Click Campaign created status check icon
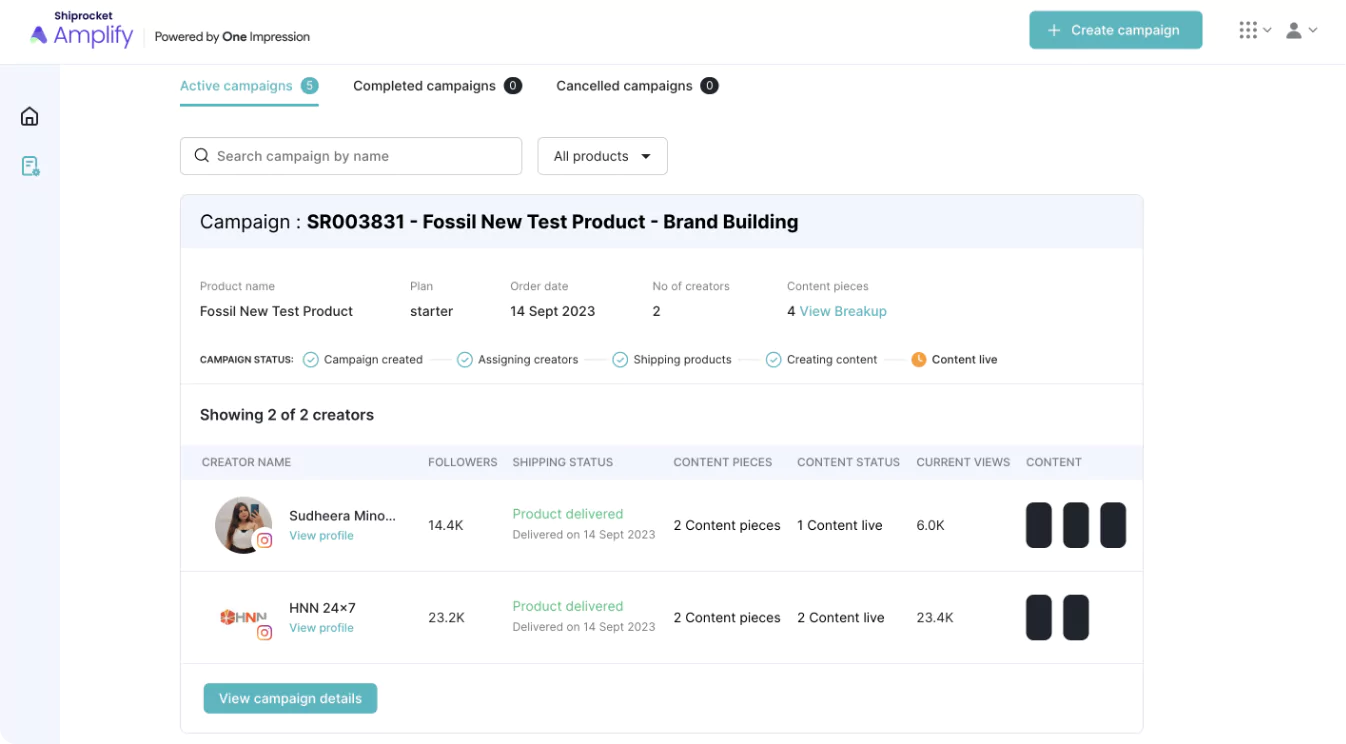Image resolution: width=1346 pixels, height=744 pixels. tap(311, 359)
